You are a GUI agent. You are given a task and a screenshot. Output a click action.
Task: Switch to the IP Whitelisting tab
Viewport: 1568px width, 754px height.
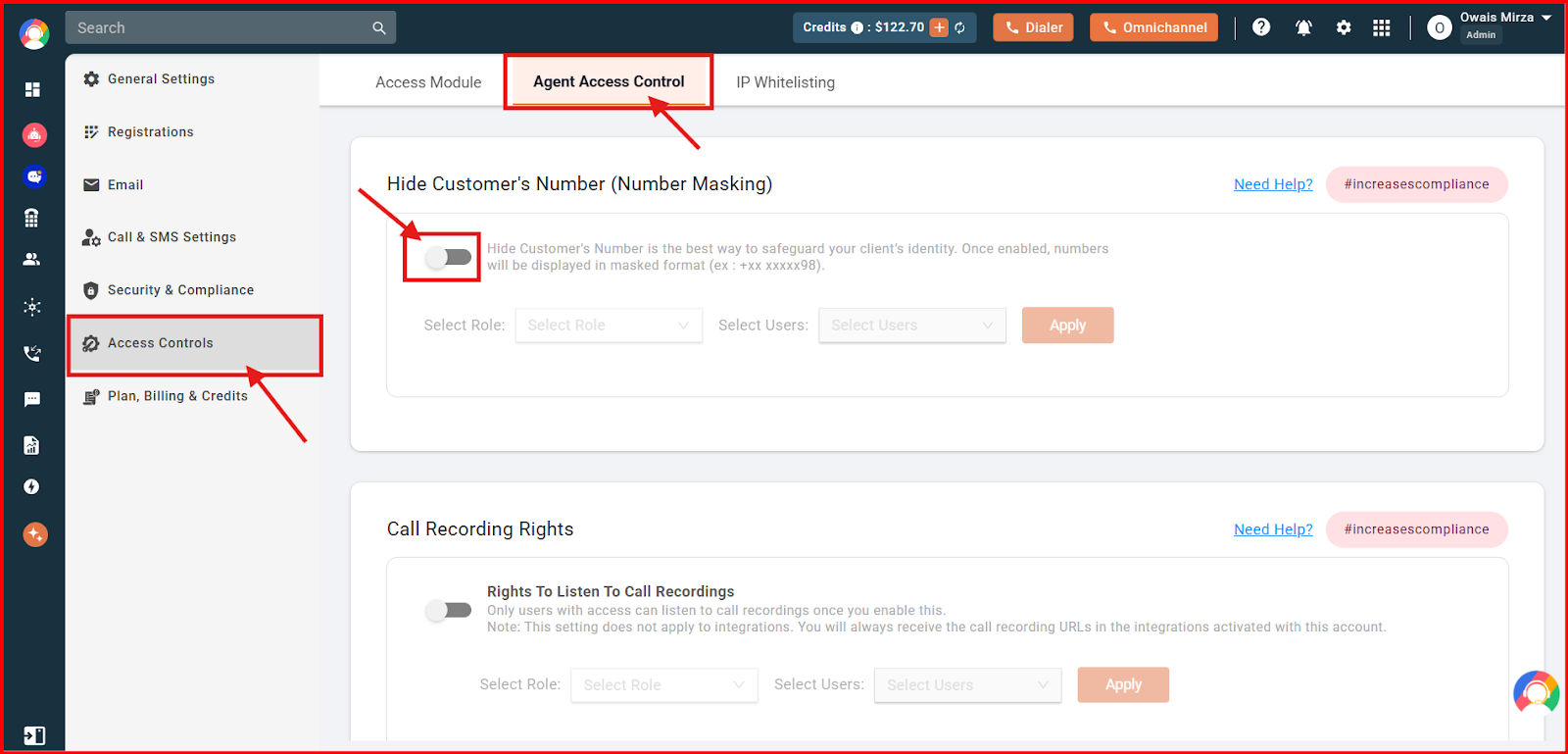[x=786, y=82]
